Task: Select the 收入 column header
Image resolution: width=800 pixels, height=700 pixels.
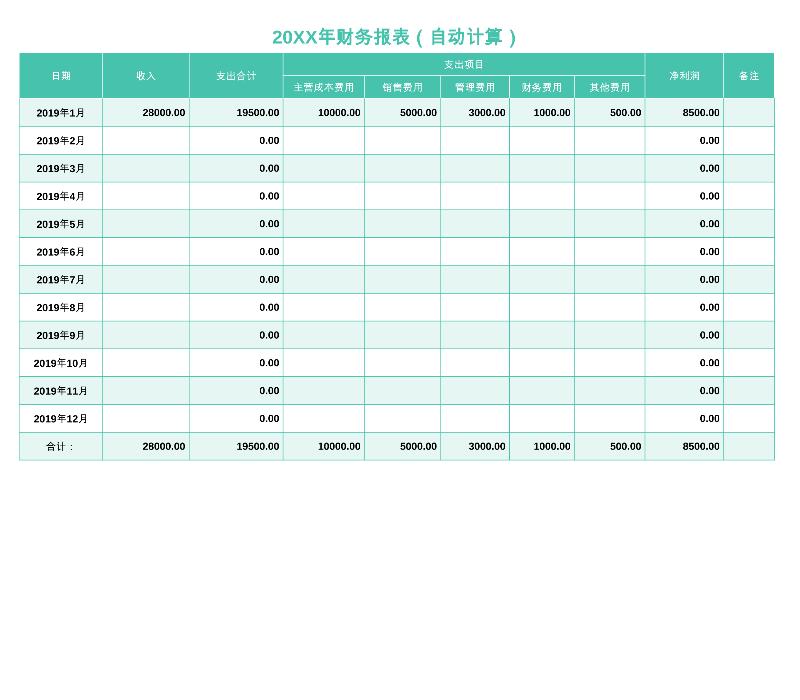Action: pyautogui.click(x=146, y=76)
